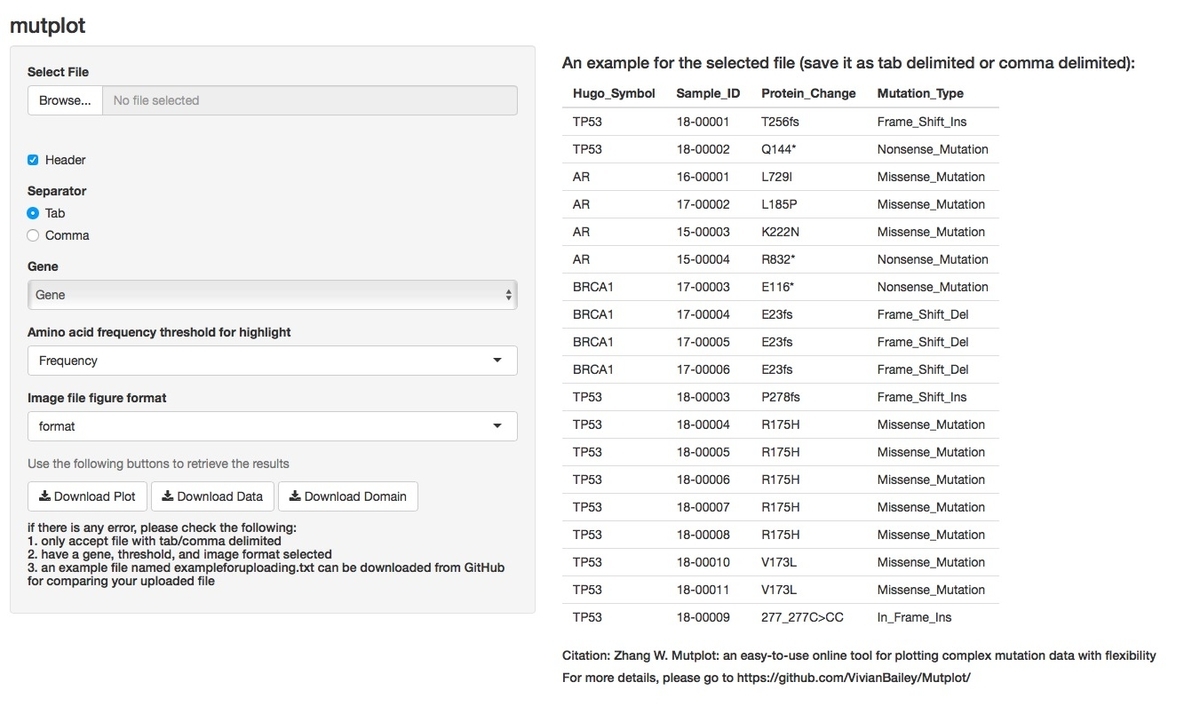Select the Tab separator radio button
Image resolution: width=1200 pixels, height=722 pixels.
[33, 213]
